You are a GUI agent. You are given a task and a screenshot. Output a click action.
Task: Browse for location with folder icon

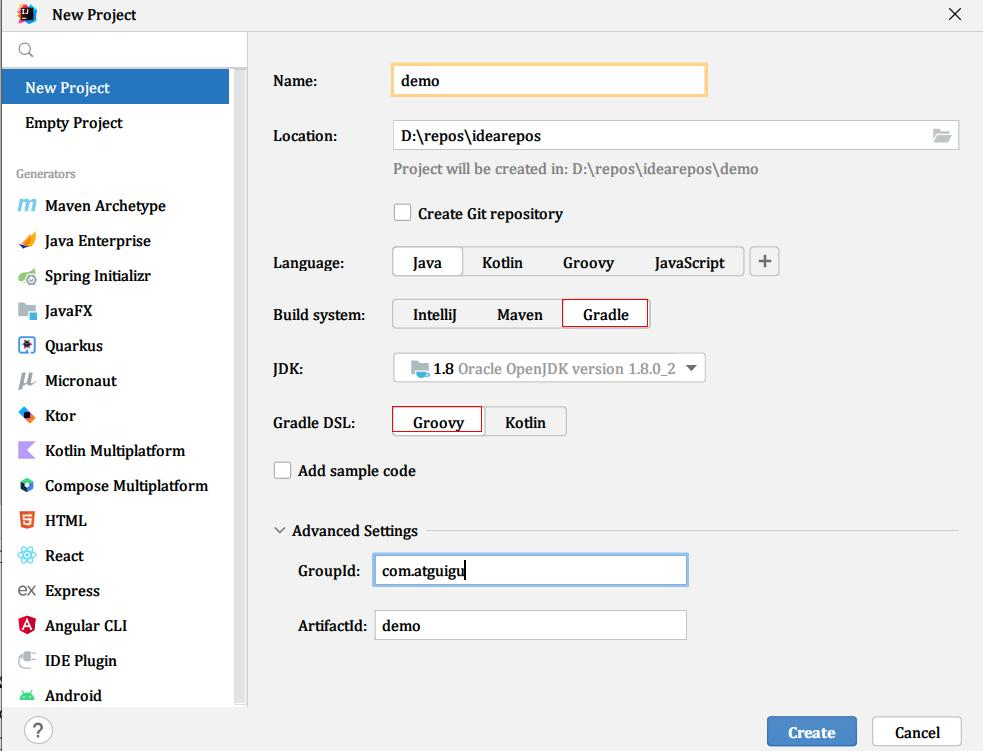tap(942, 135)
